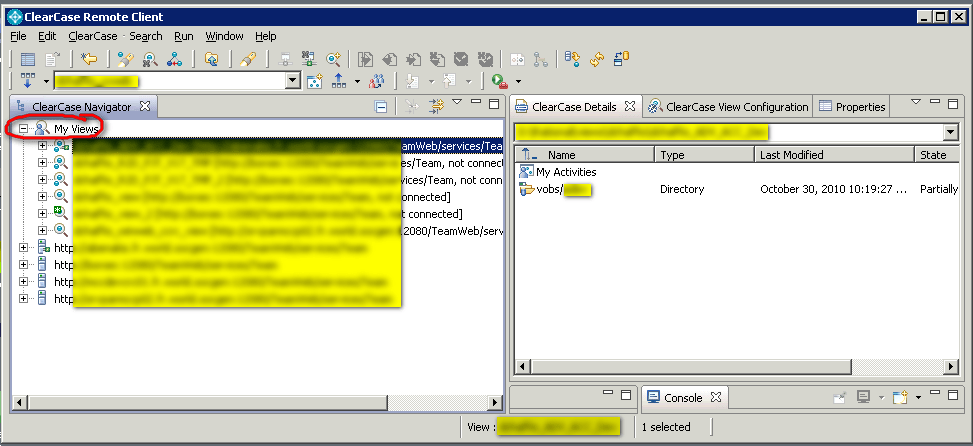This screenshot has height=446, width=973.
Task: Collapse all in ClearCase Navigator
Action: 381,107
